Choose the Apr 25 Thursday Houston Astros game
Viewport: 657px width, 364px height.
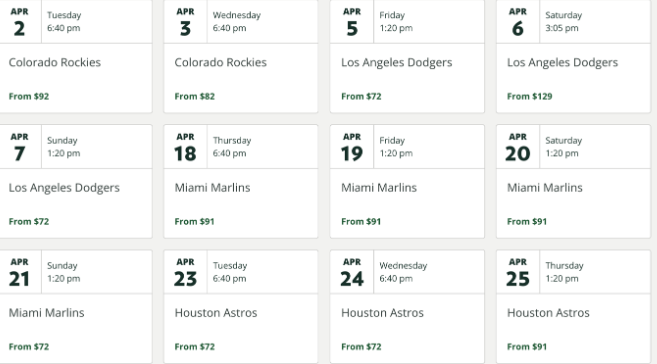(x=573, y=307)
